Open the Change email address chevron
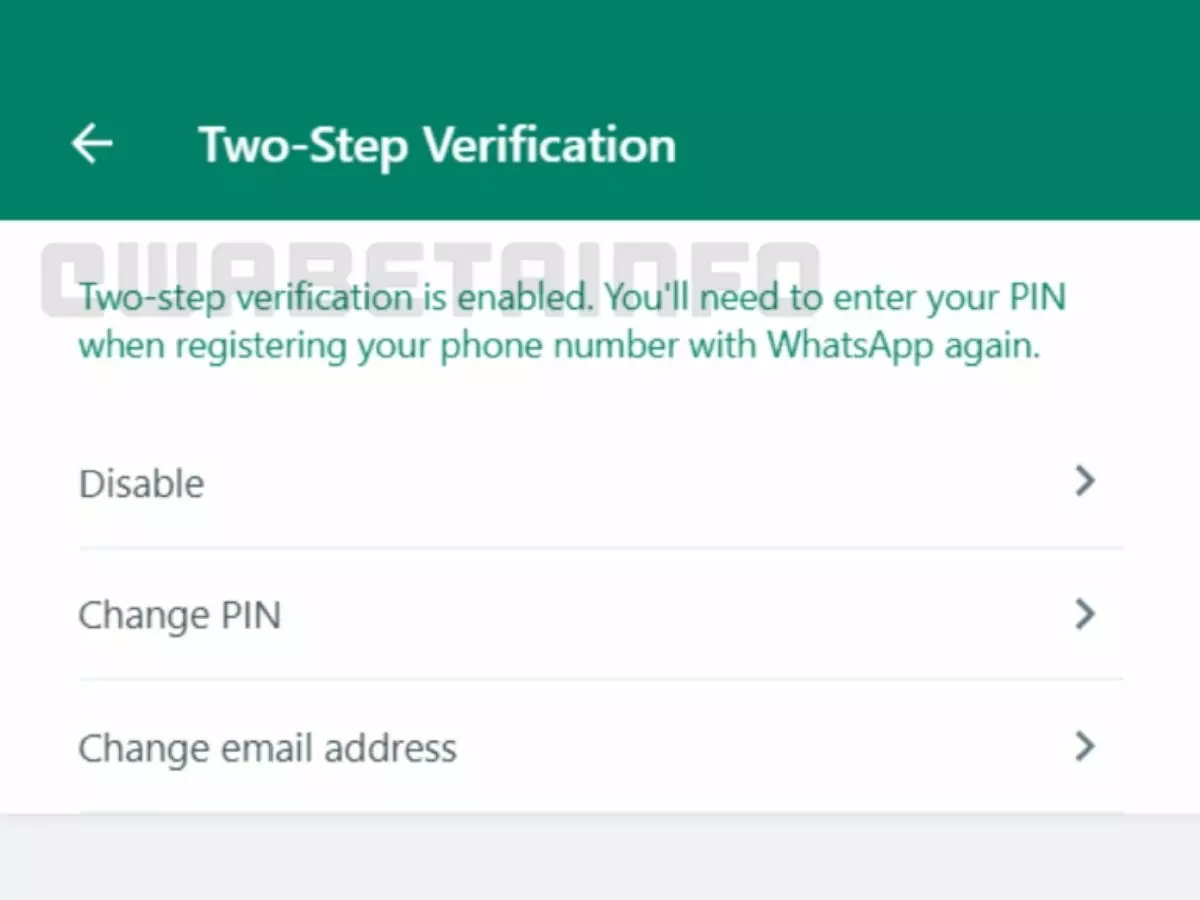The height and width of the screenshot is (900, 1200). tap(1085, 746)
